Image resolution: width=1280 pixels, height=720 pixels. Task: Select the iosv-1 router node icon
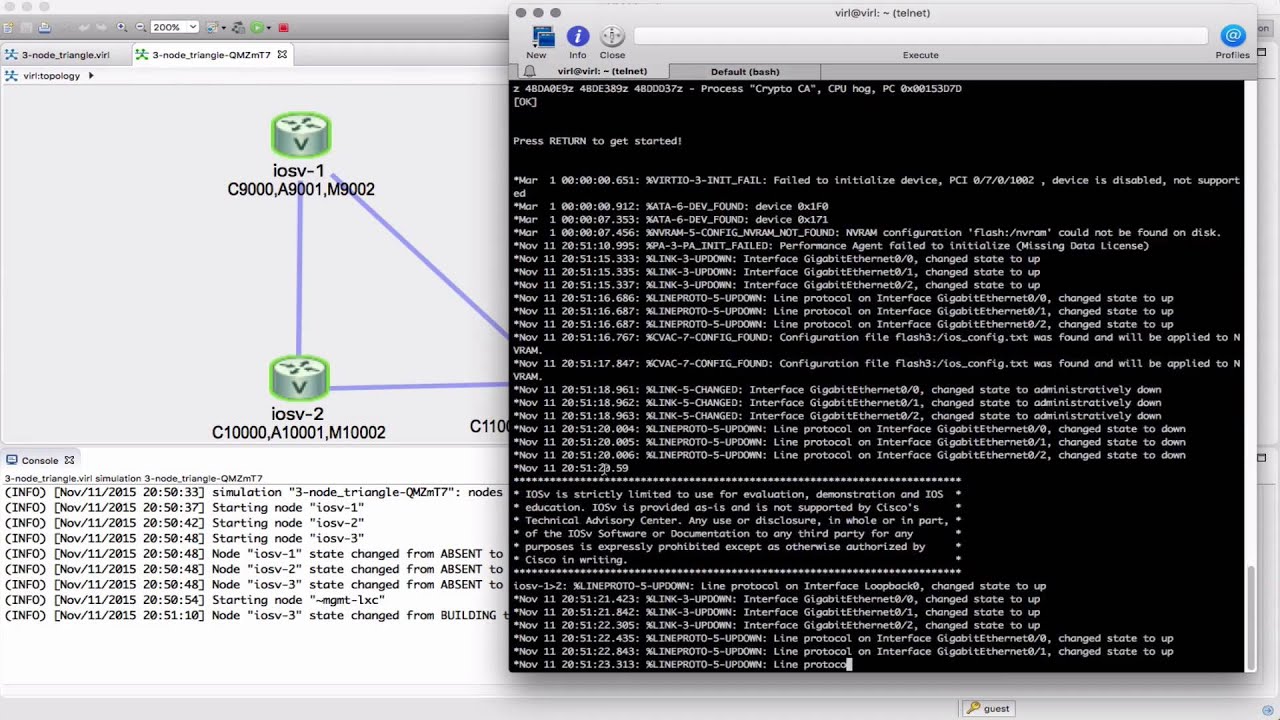(300, 135)
